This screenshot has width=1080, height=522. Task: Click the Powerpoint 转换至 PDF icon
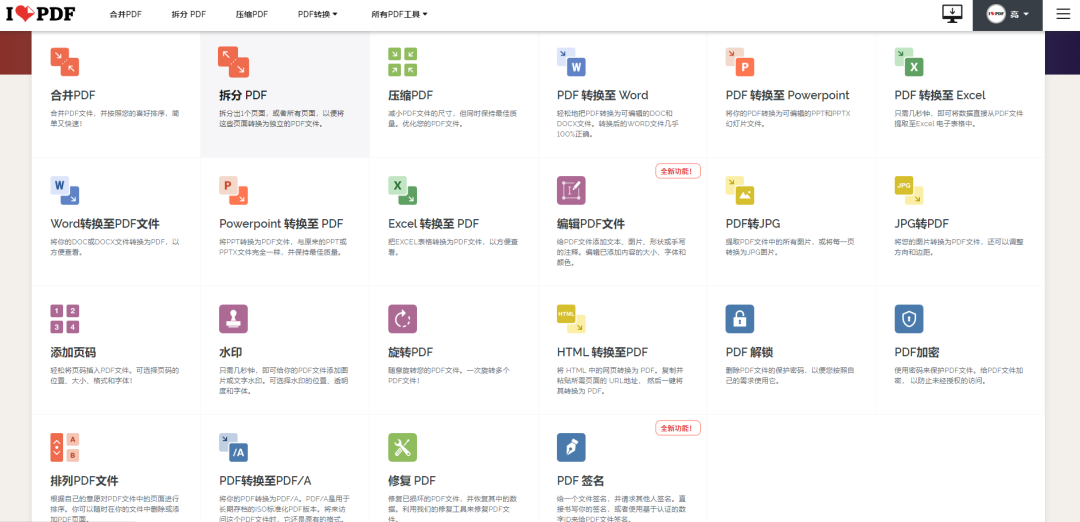(233, 190)
